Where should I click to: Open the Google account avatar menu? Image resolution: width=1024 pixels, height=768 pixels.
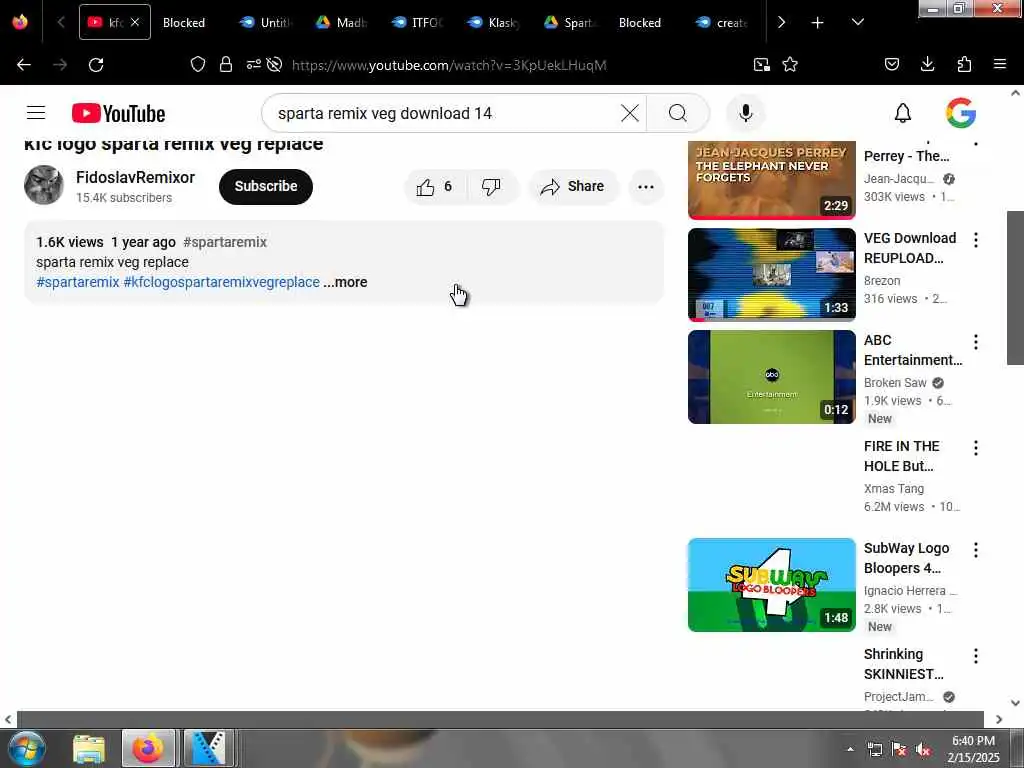click(961, 113)
